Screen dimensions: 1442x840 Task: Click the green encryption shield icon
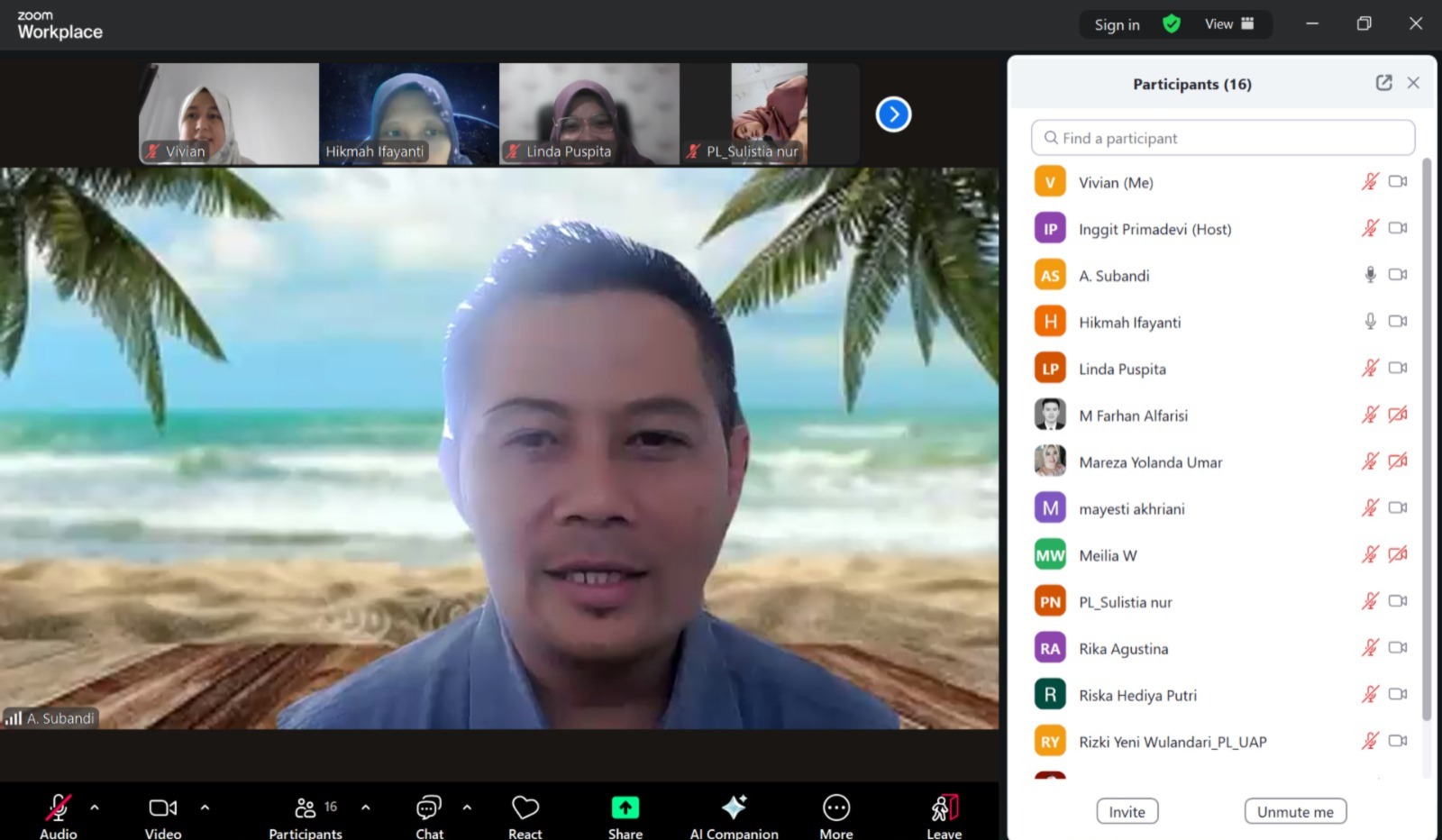[x=1171, y=24]
